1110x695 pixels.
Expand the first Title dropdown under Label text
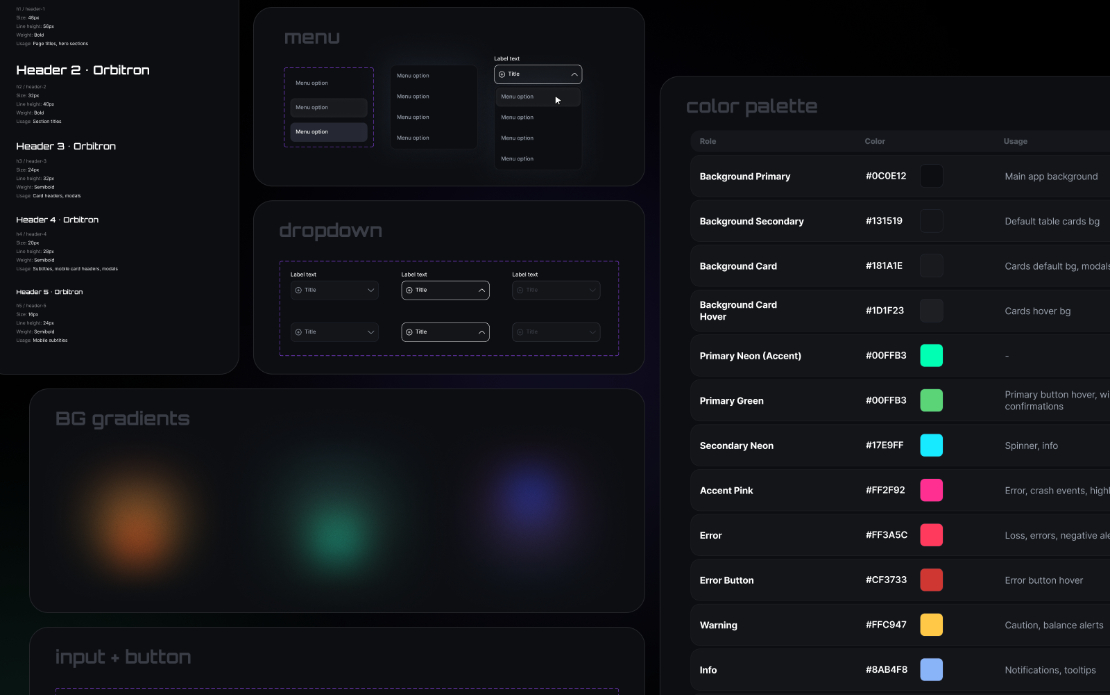pyautogui.click(x=334, y=290)
